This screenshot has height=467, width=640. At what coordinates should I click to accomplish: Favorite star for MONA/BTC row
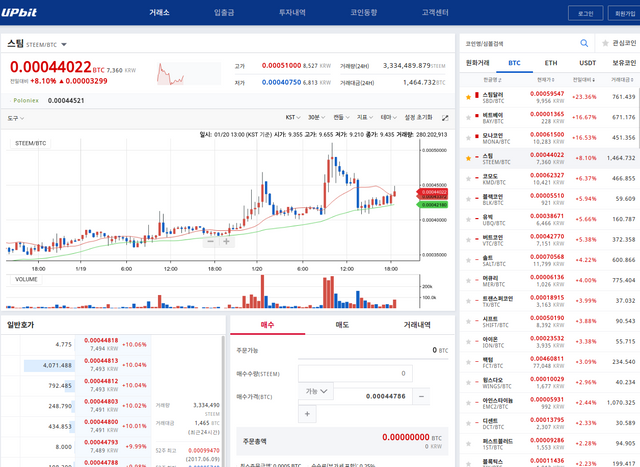pyautogui.click(x=468, y=138)
